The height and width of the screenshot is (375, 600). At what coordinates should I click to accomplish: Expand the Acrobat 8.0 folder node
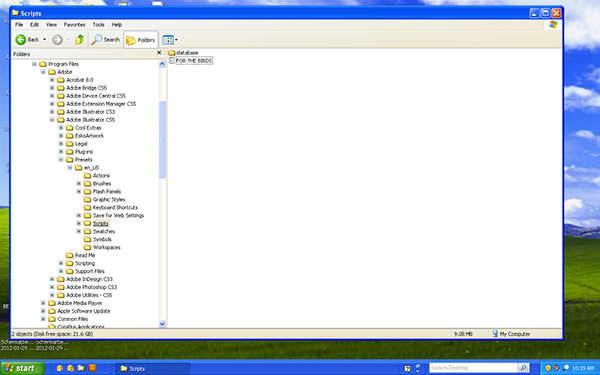click(52, 80)
